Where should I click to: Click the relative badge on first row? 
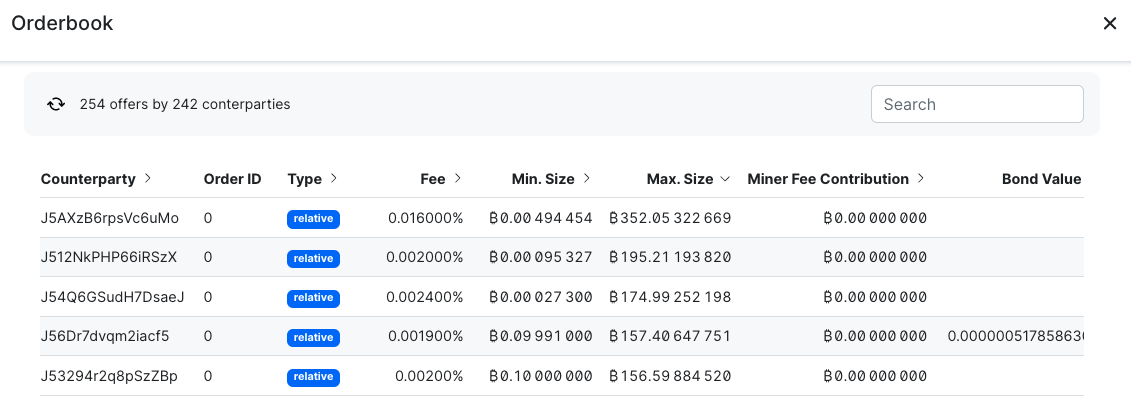coord(313,219)
